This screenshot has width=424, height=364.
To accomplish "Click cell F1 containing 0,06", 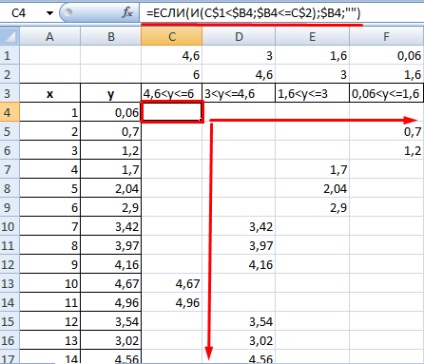I will (x=387, y=55).
